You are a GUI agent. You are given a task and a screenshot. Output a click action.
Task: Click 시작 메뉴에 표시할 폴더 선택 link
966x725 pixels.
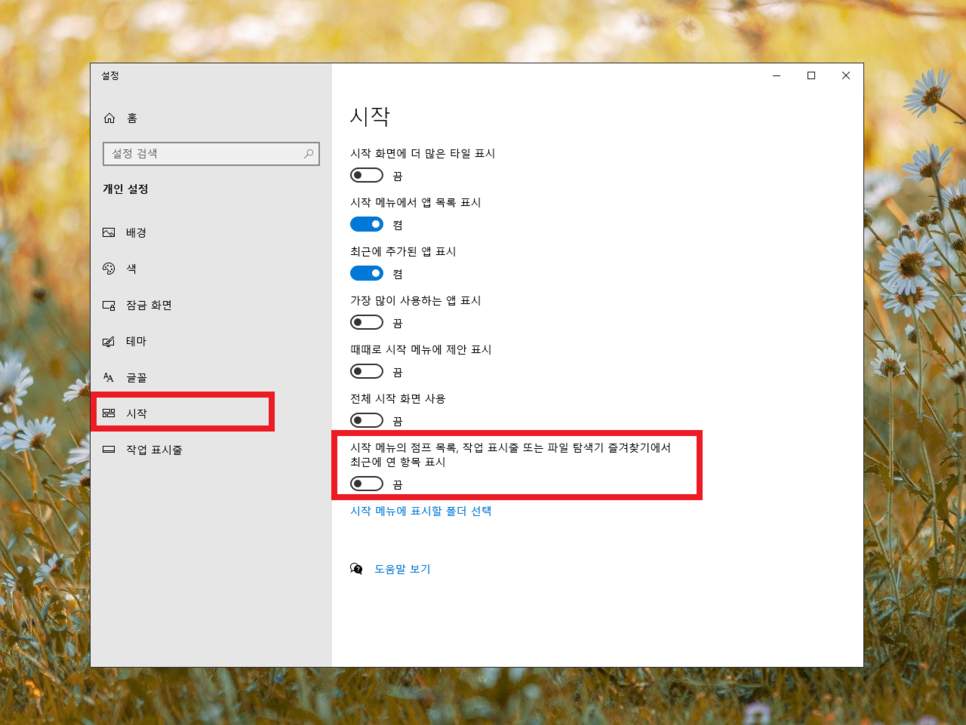coord(421,511)
